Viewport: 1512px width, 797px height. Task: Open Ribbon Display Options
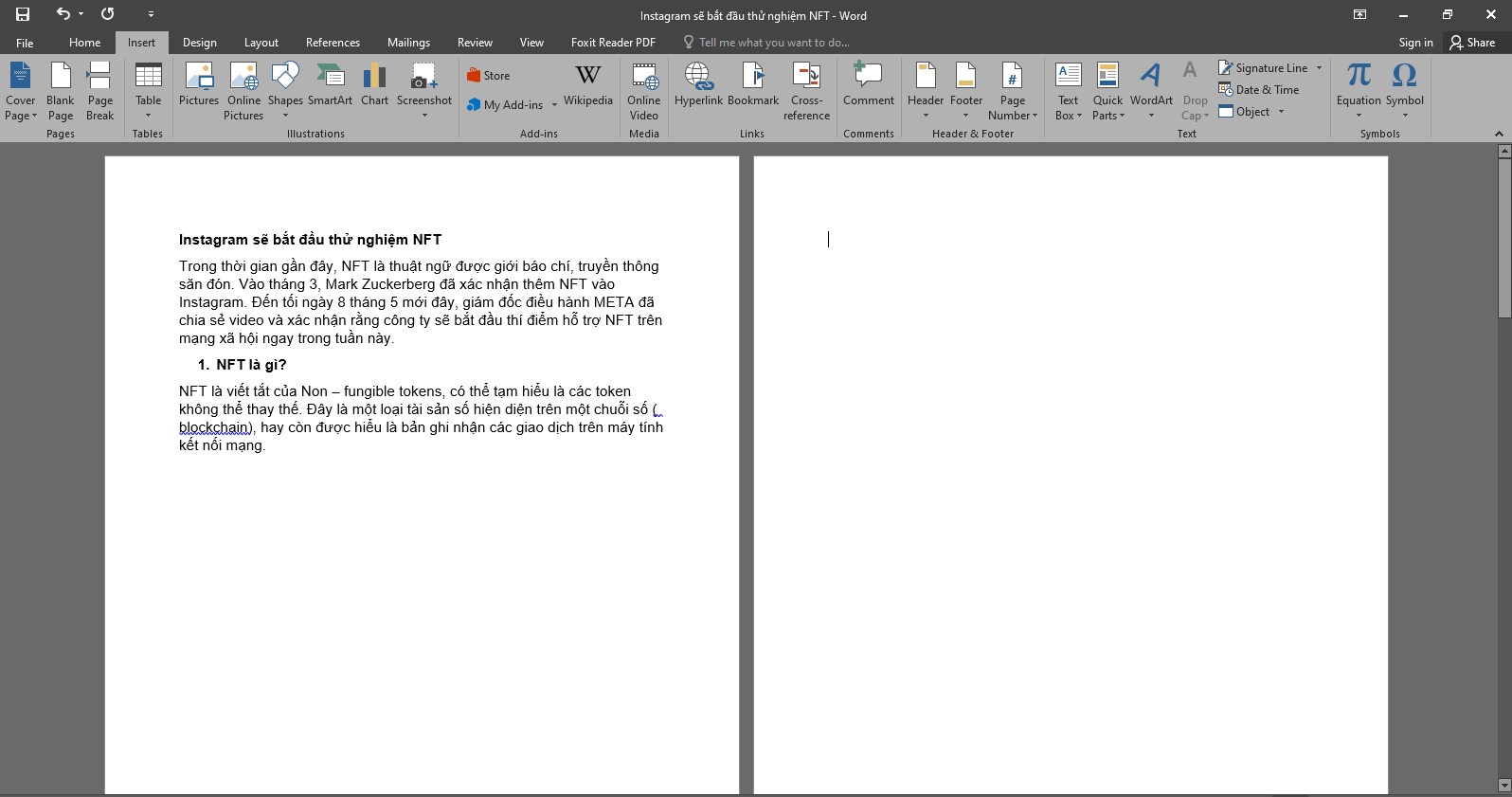[x=1359, y=14]
